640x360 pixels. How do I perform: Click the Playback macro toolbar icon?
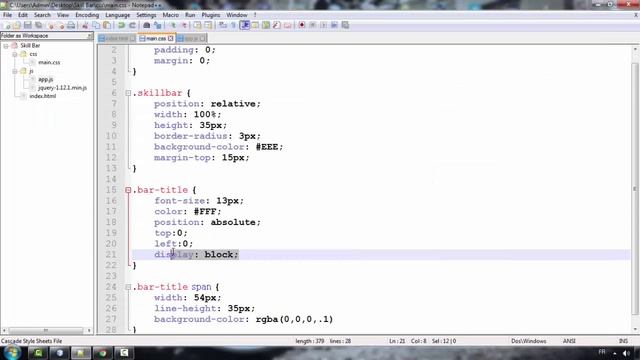323,25
